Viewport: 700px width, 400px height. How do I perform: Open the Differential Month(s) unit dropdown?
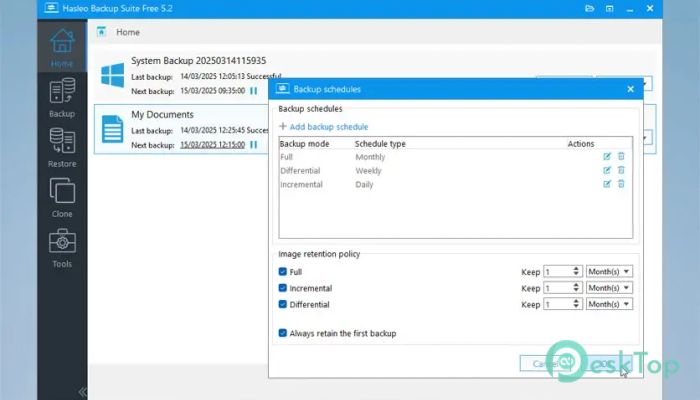[x=609, y=304]
